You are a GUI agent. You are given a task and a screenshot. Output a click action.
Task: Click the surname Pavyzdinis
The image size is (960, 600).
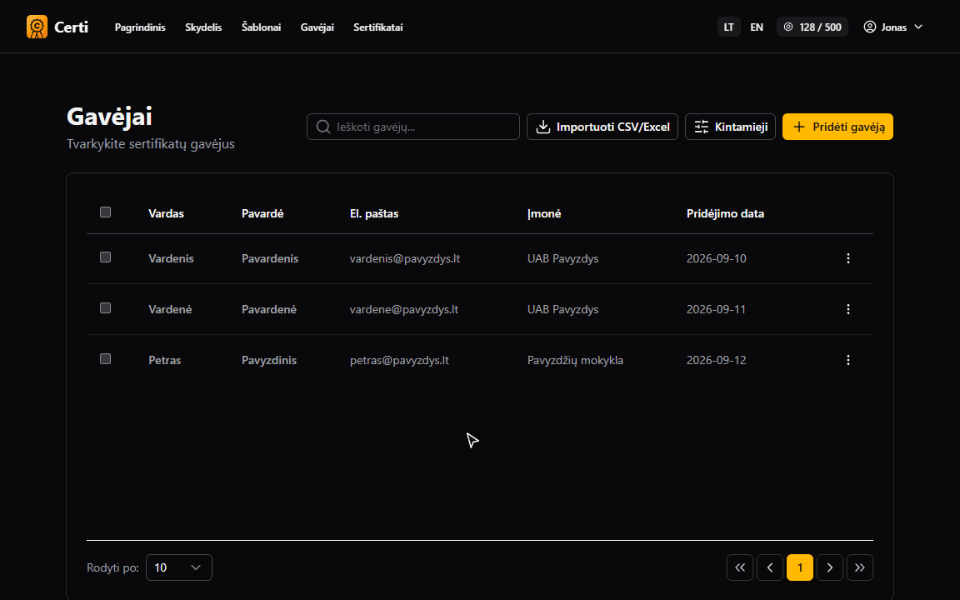point(269,360)
